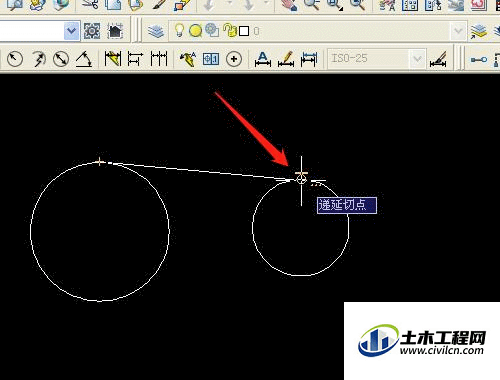Click the Match Properties brush icon

[158, 5]
